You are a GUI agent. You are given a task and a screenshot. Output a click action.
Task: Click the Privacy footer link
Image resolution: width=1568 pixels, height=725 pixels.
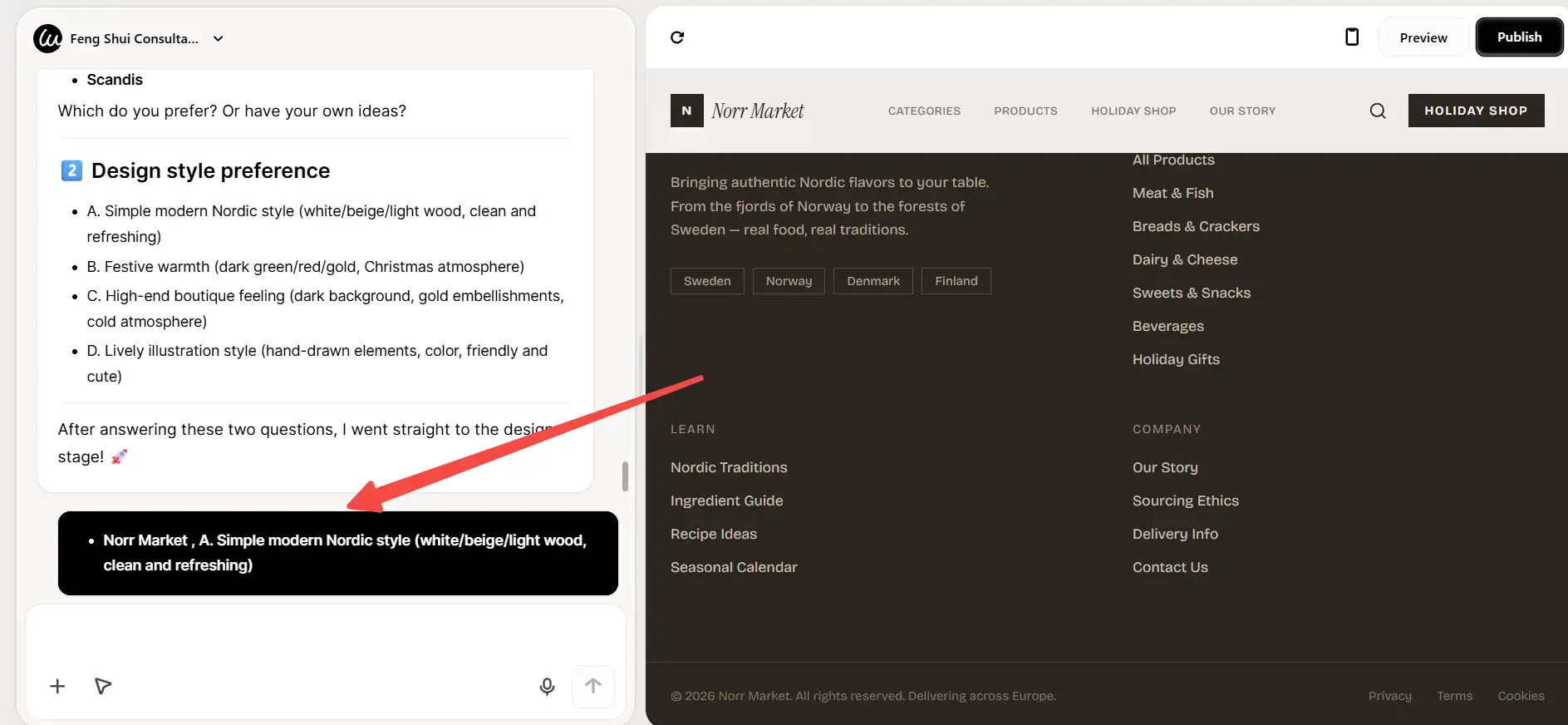[x=1389, y=696]
